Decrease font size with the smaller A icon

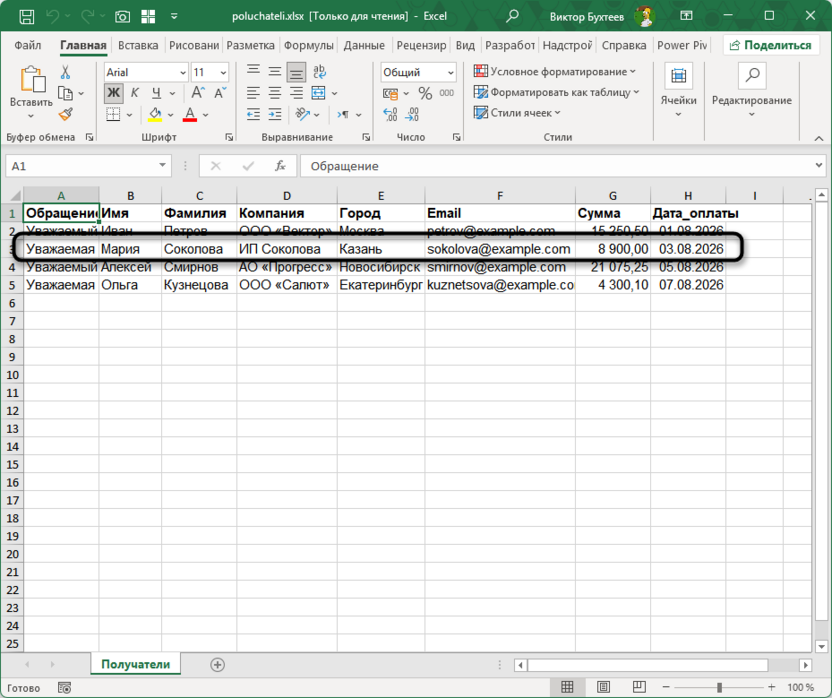[x=220, y=93]
